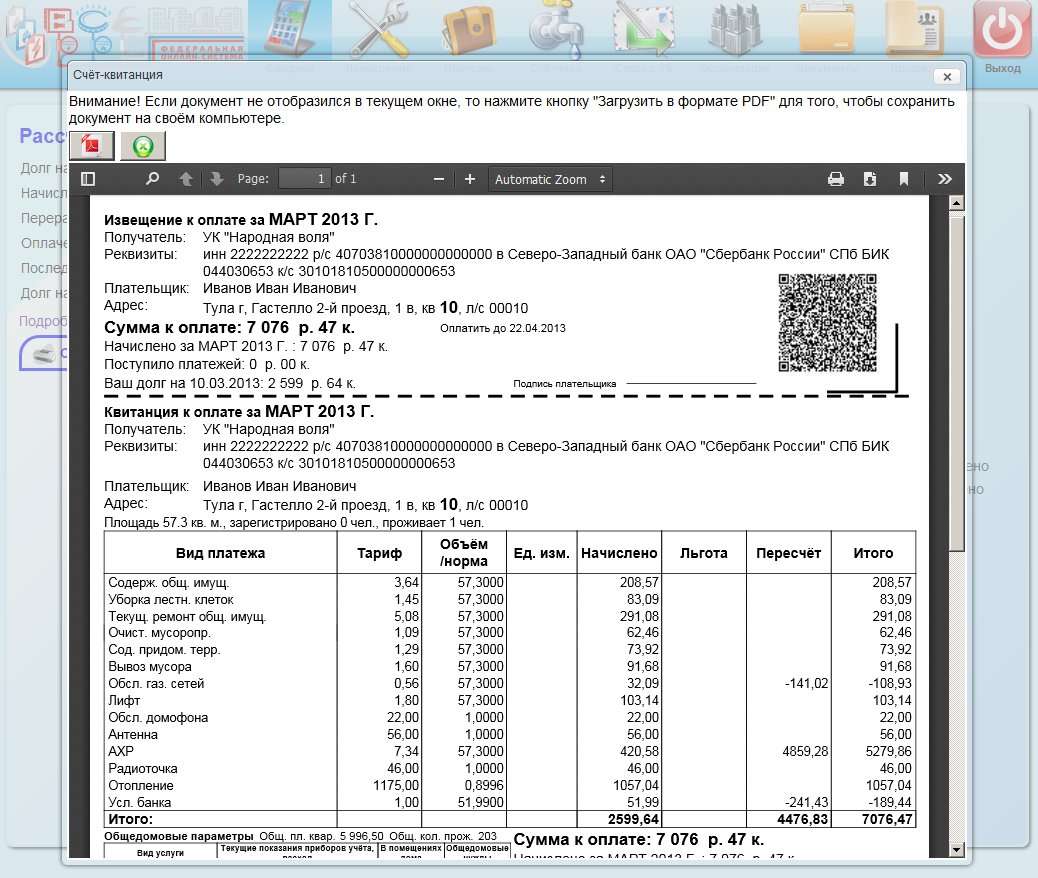
Task: Click the Вывоз мусора row label
Action: [x=150, y=667]
